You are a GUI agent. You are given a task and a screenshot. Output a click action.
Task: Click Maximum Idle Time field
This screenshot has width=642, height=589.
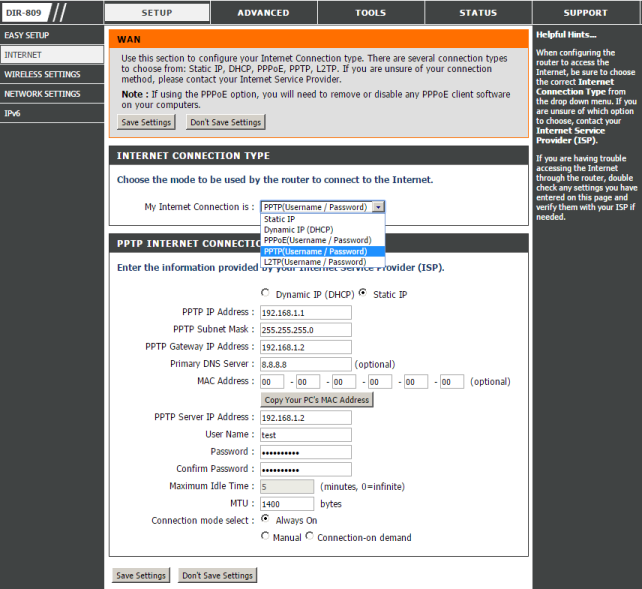(287, 487)
